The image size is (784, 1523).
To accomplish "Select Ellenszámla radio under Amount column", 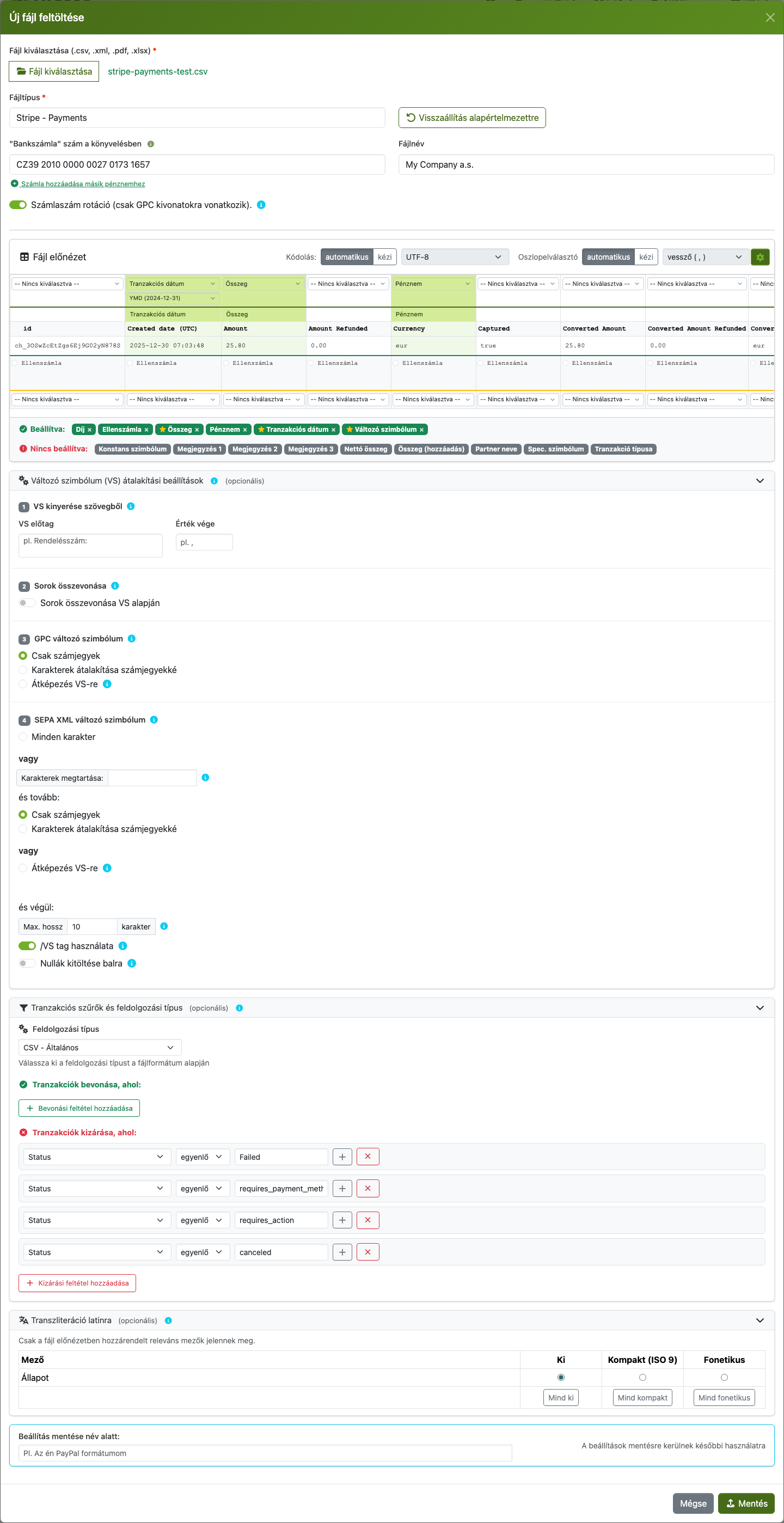I will coord(226,363).
